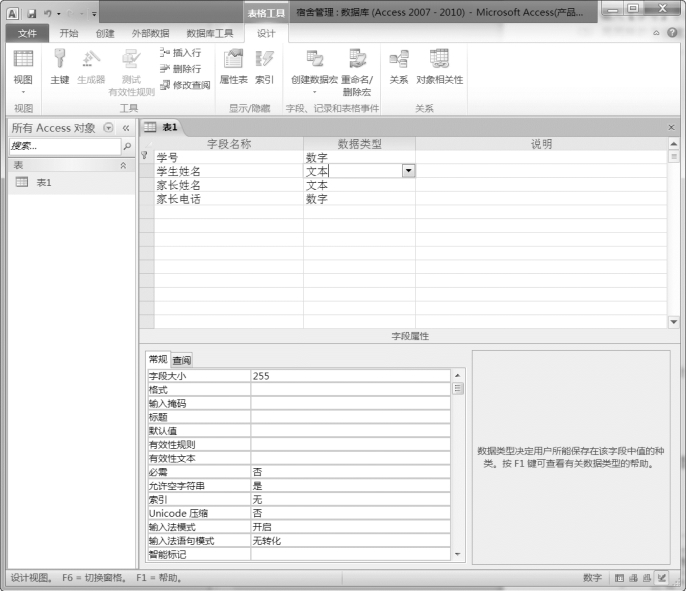Viewport: 686px width, 591px height.
Task: Switch to the 查阅 field properties tab
Action: click(182, 360)
